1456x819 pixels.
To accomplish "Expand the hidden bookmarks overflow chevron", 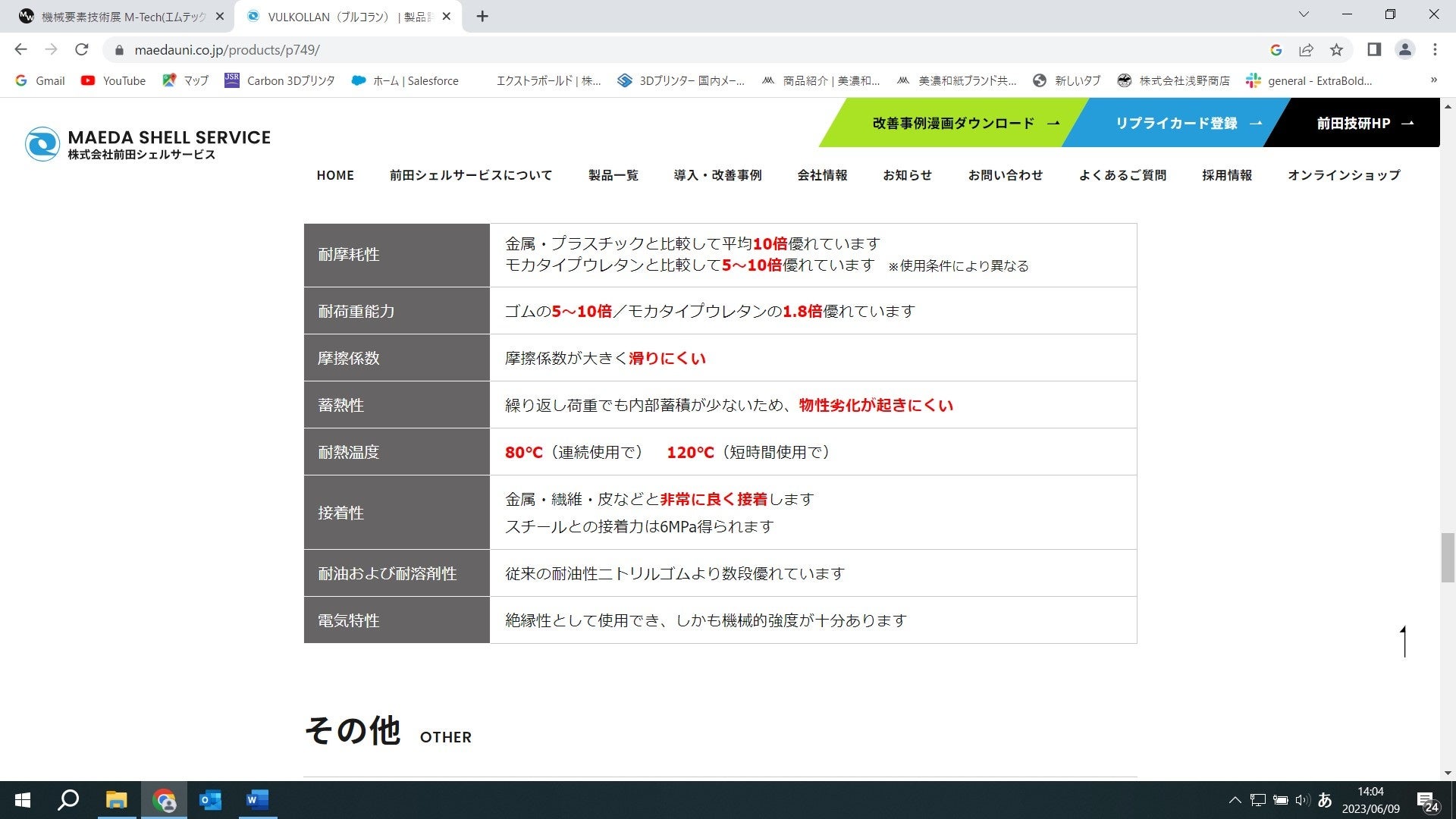I will click(1433, 80).
